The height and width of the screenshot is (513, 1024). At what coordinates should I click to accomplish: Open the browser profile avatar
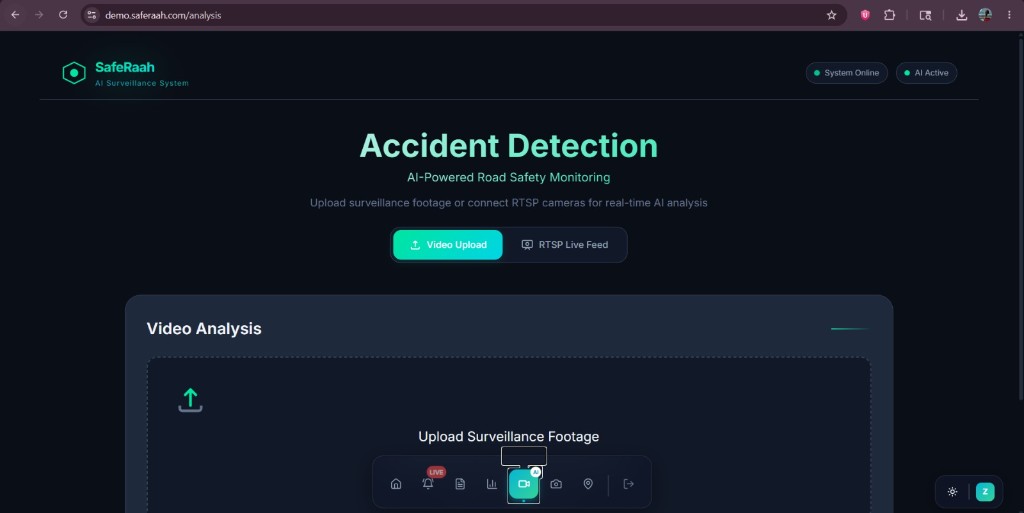point(985,15)
